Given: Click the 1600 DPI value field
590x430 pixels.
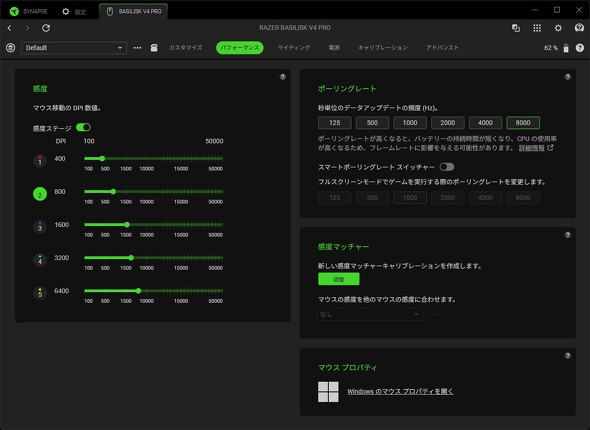Looking at the screenshot, I should pyautogui.click(x=62, y=225).
